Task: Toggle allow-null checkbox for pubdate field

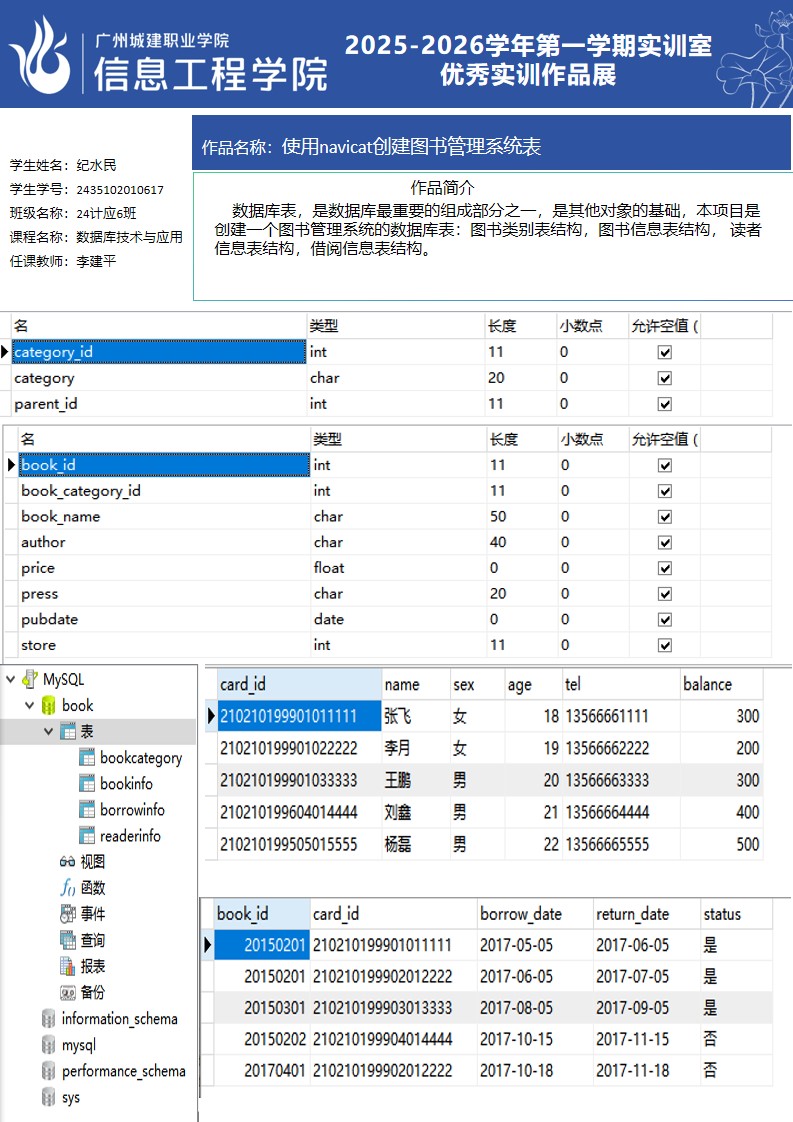Action: (664, 620)
